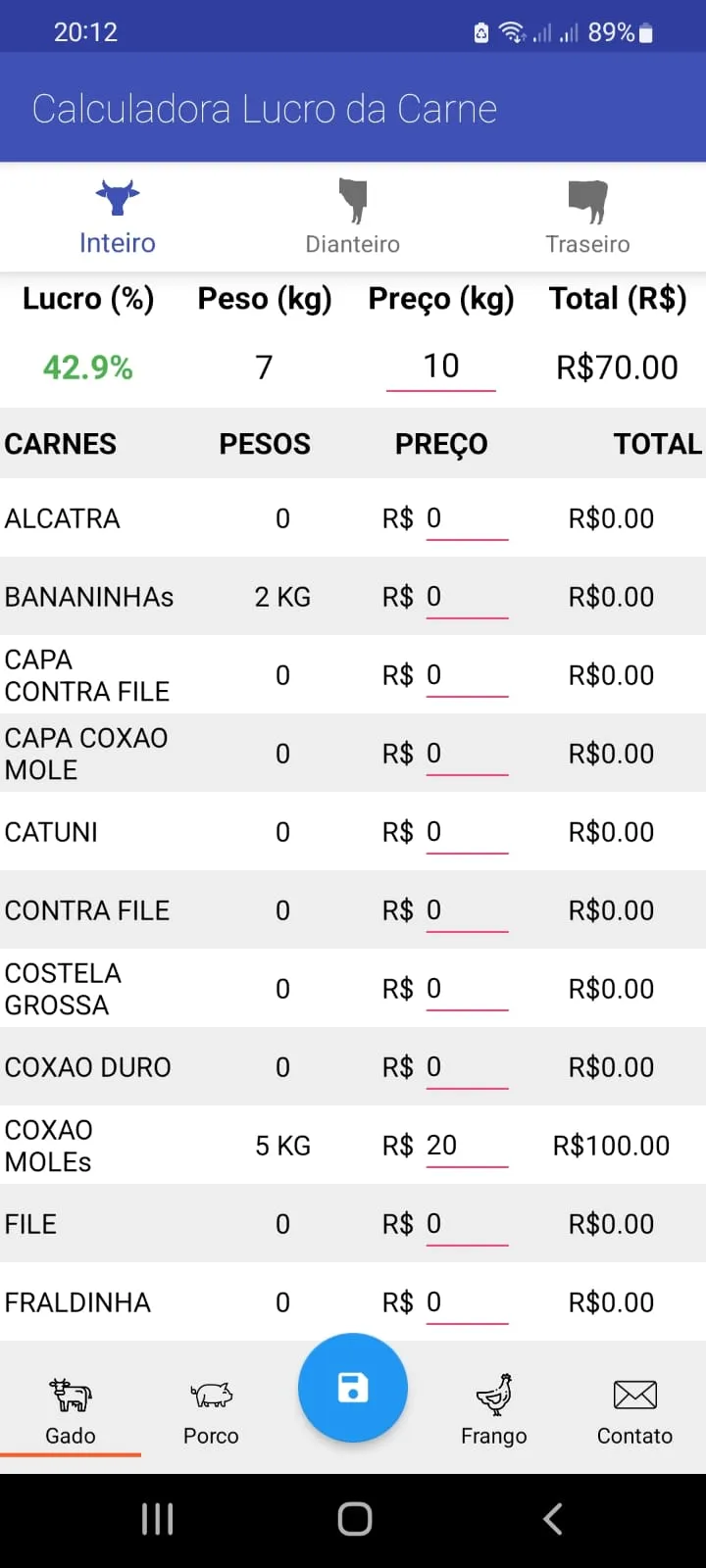Viewport: 706px width, 1568px height.
Task: Edit the Preço (kg) field showing 10
Action: tap(441, 367)
